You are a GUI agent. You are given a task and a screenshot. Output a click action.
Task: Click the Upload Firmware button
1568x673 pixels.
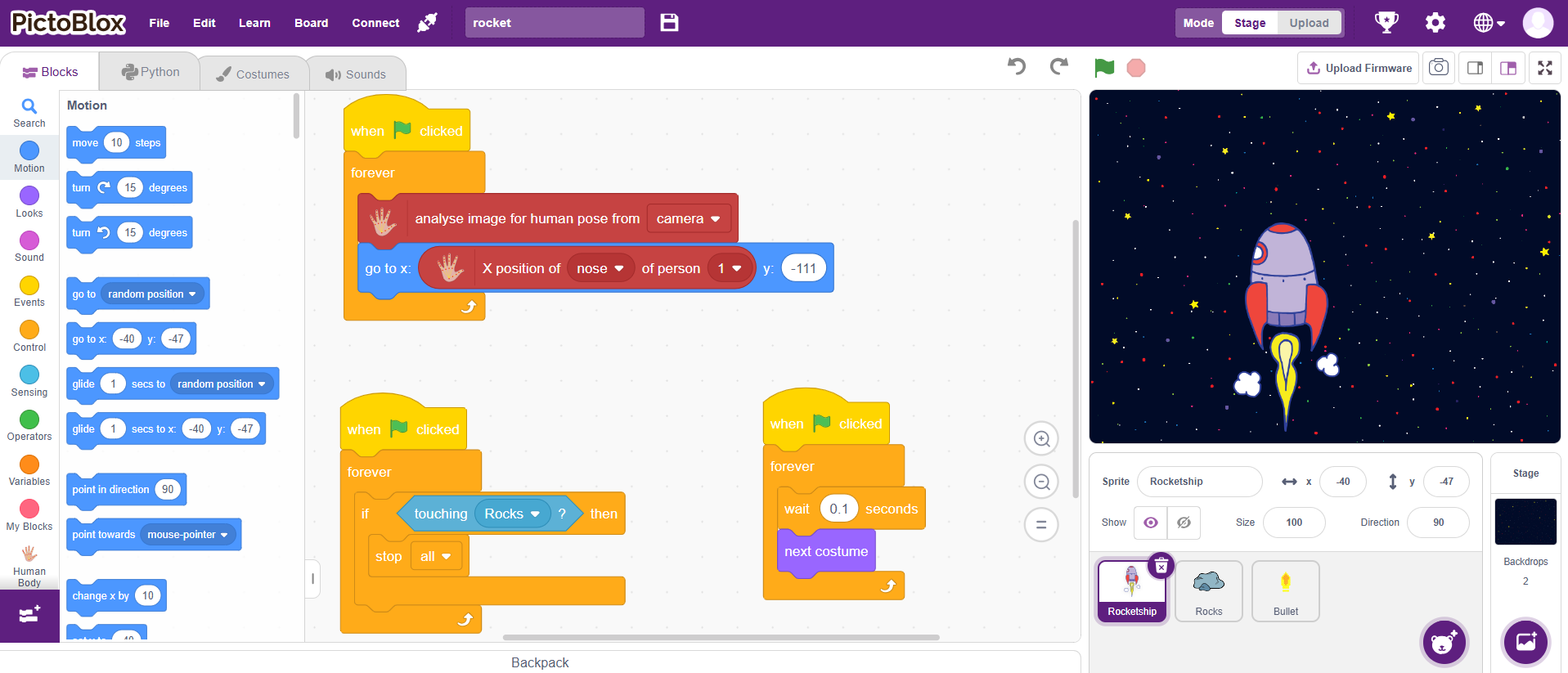click(x=1359, y=68)
